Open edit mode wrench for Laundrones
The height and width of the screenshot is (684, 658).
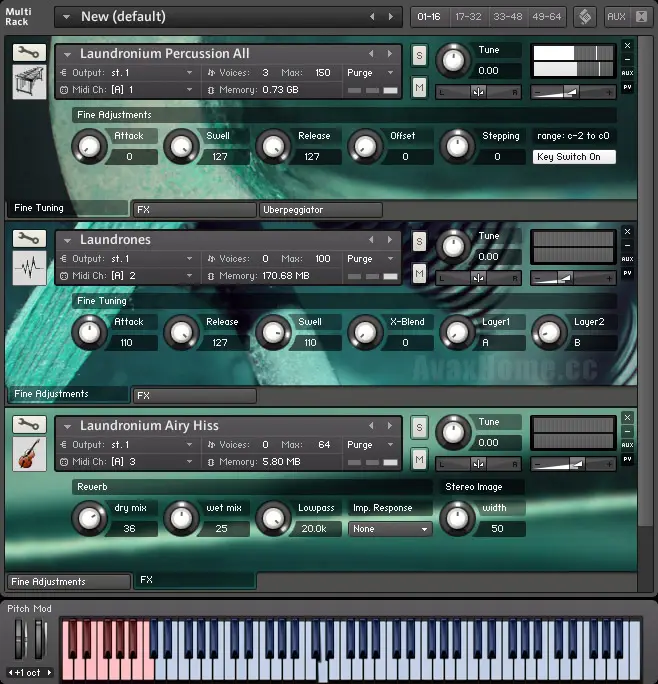click(x=29, y=239)
